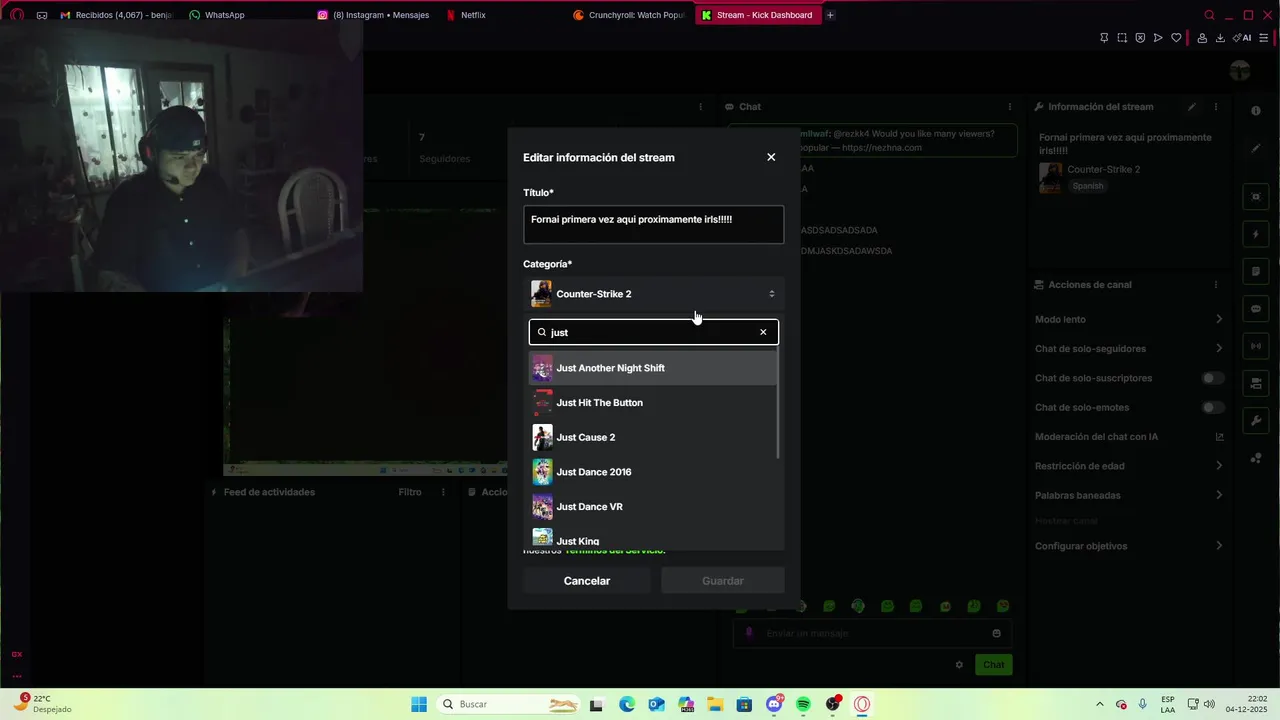Open browser tab search magnifier icon

1209,15
